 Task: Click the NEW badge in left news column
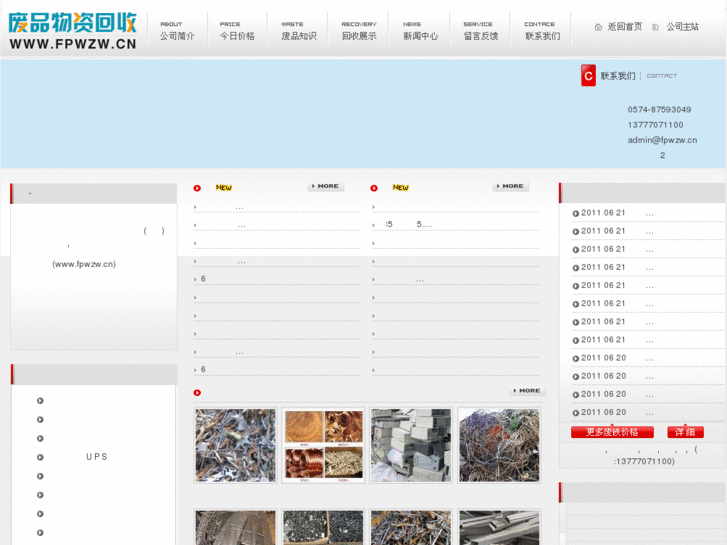(223, 187)
